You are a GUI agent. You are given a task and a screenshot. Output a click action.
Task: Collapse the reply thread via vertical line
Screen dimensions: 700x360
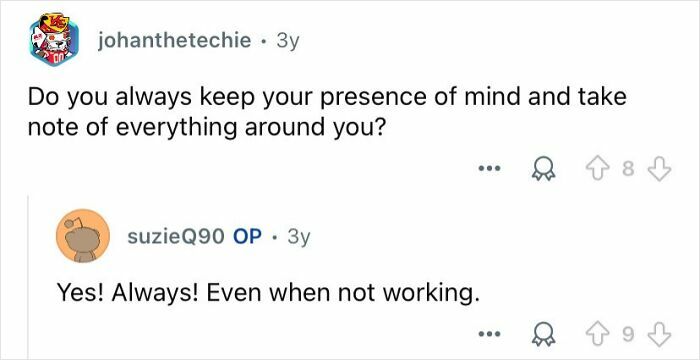click(x=29, y=277)
